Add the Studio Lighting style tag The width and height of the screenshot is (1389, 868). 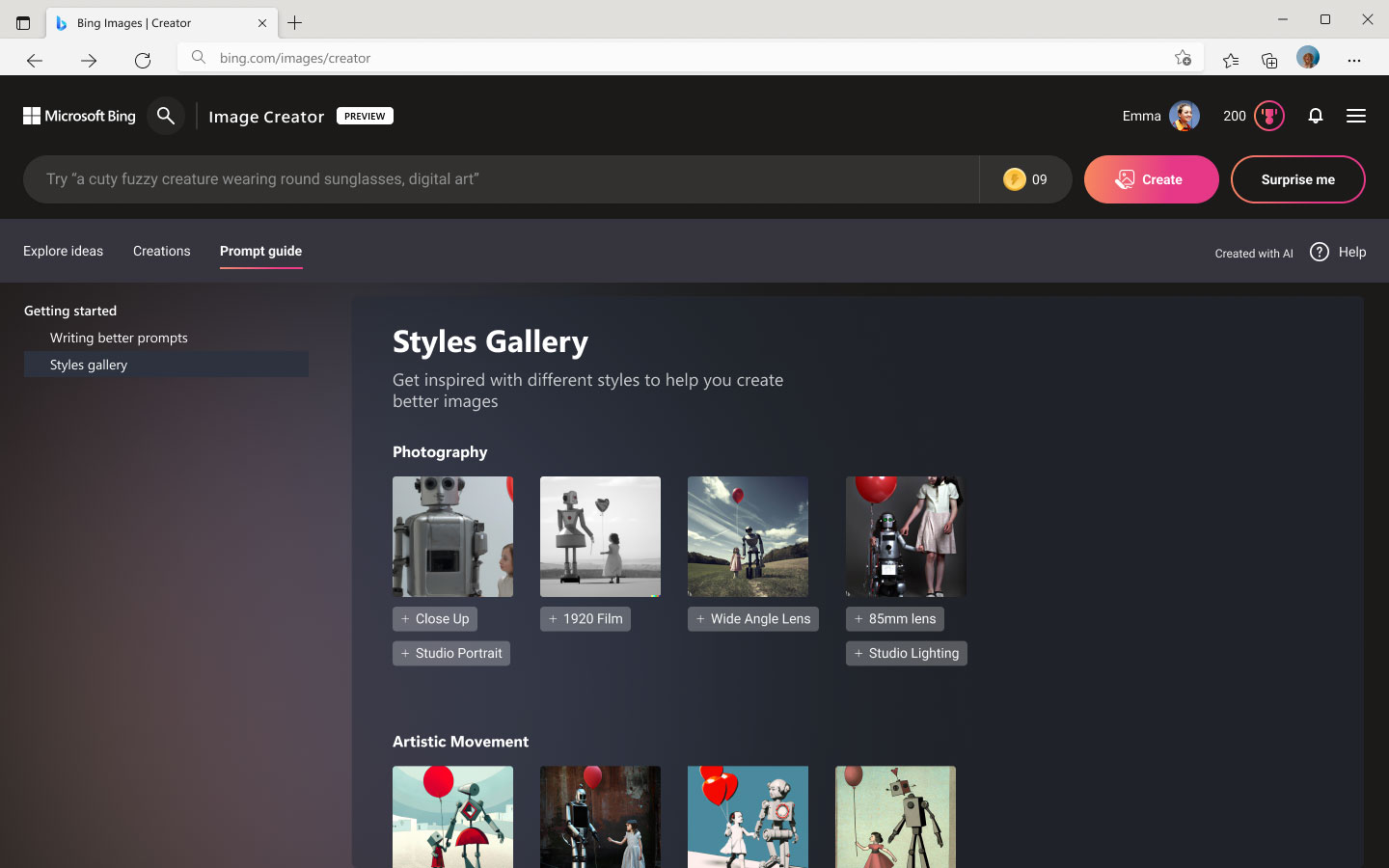click(906, 654)
